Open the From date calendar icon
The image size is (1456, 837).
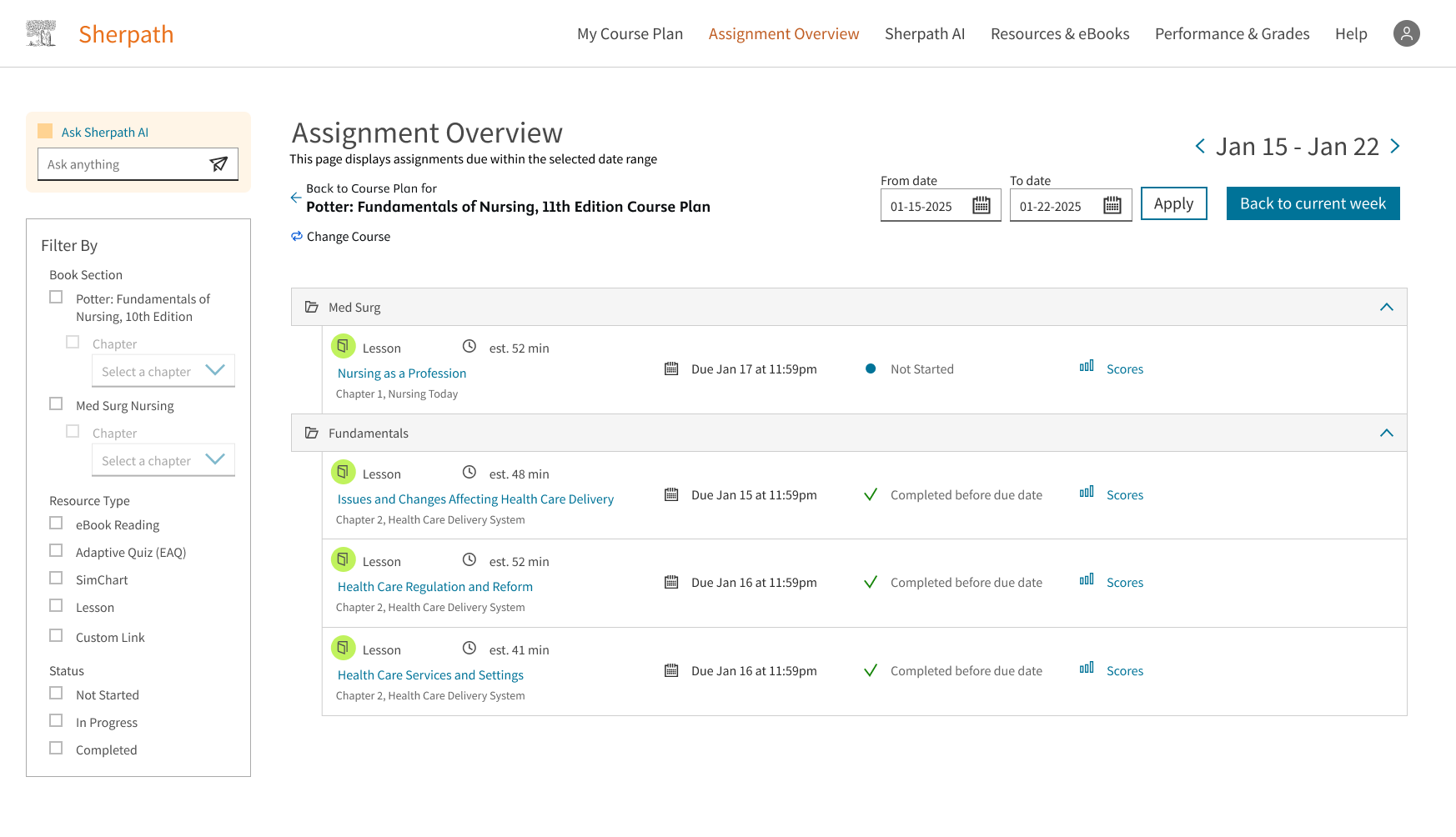(x=982, y=205)
